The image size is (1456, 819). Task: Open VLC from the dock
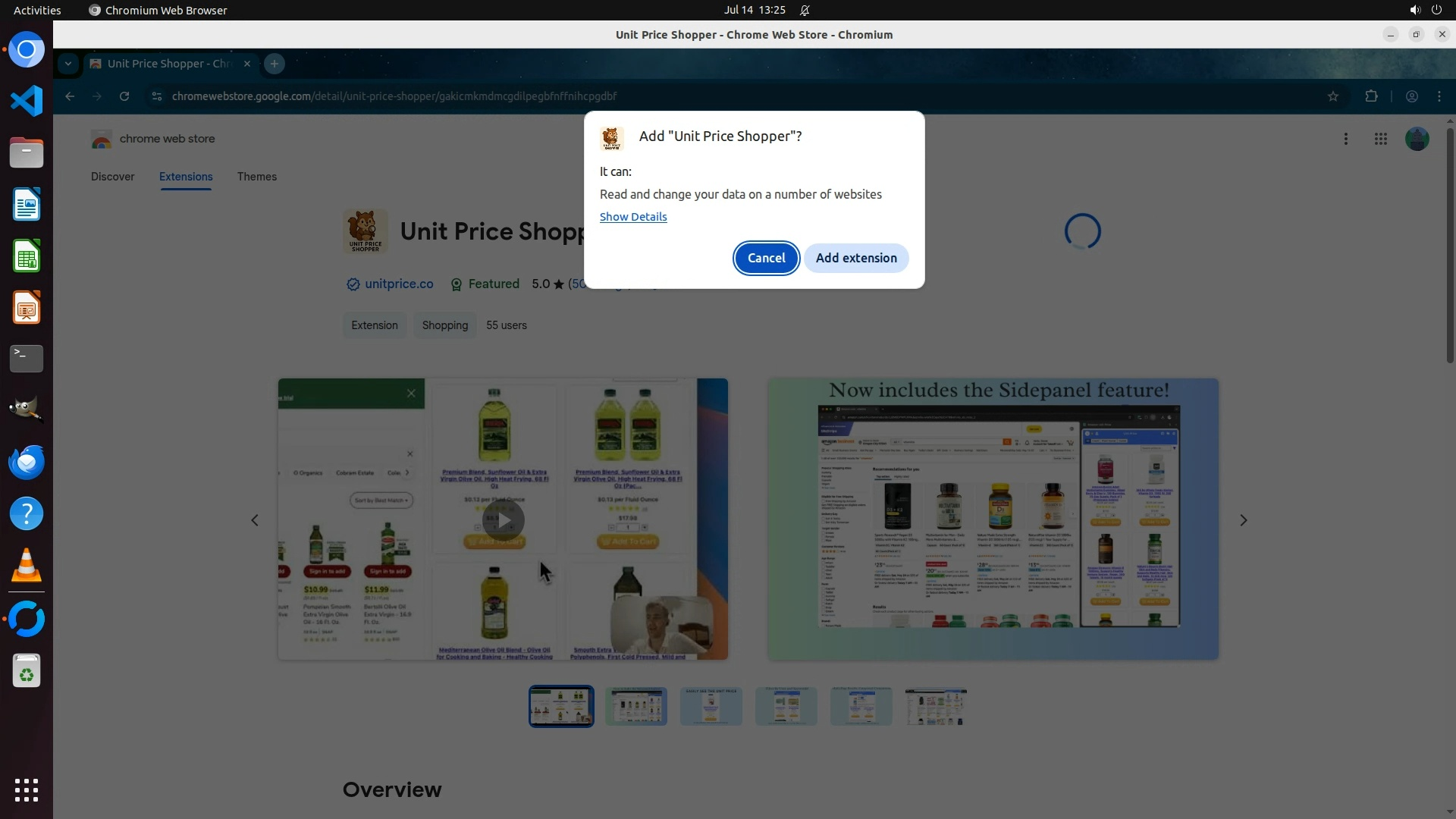27,566
